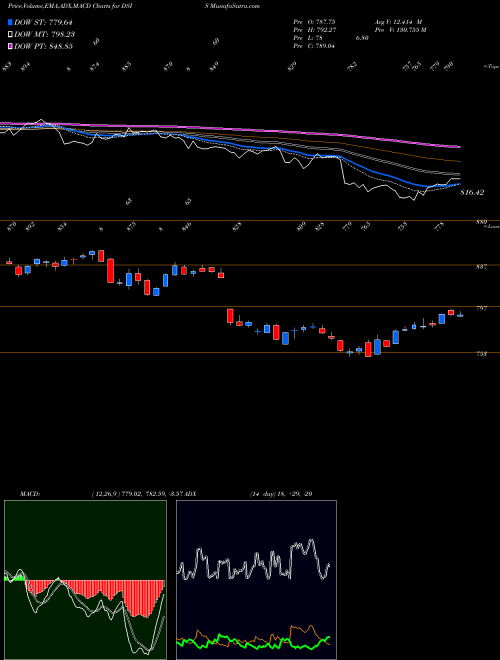500x660 pixels.
Task: Click the 'MACD:' panel label
Action: click(29, 493)
